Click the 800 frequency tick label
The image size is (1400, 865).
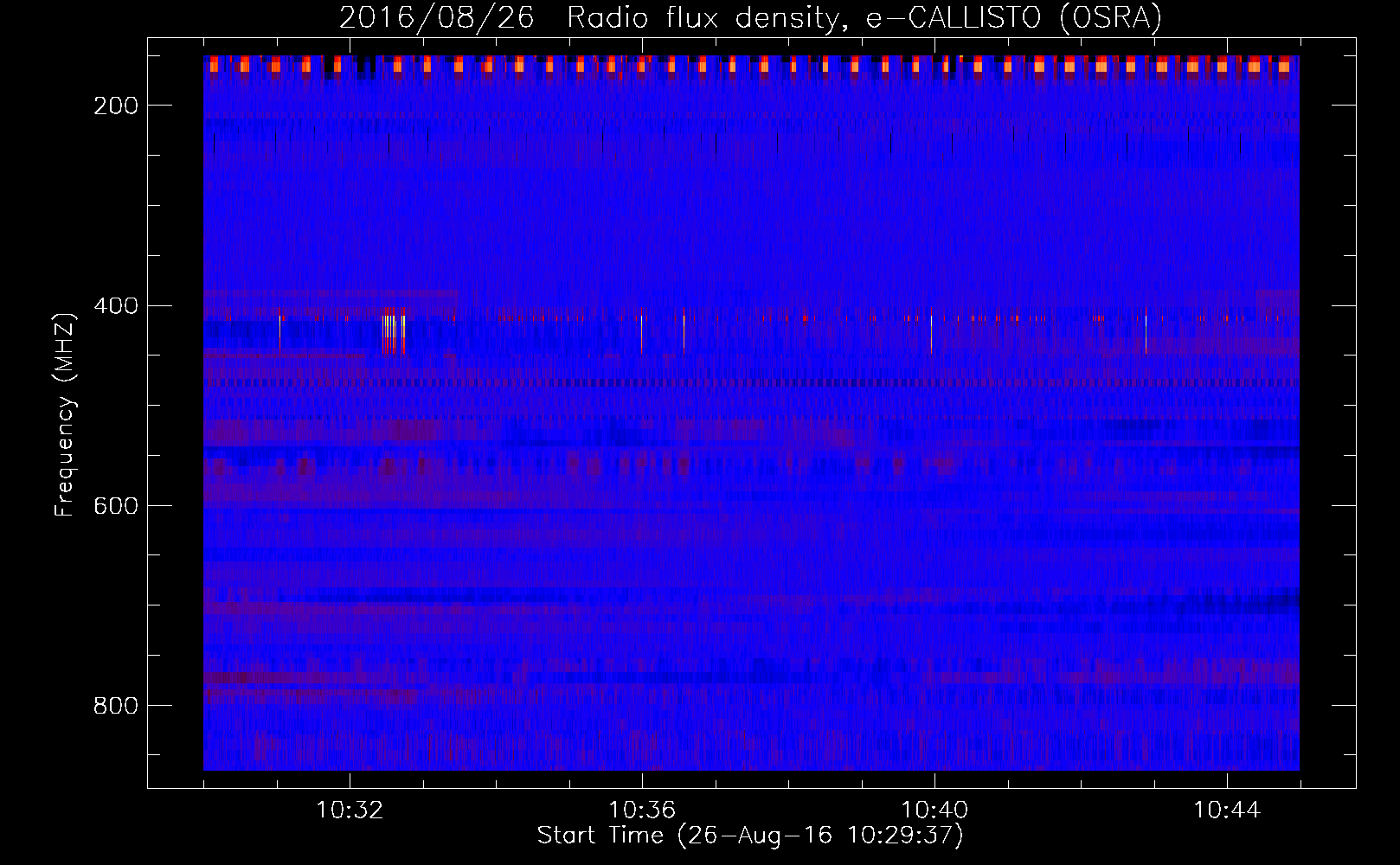point(116,706)
